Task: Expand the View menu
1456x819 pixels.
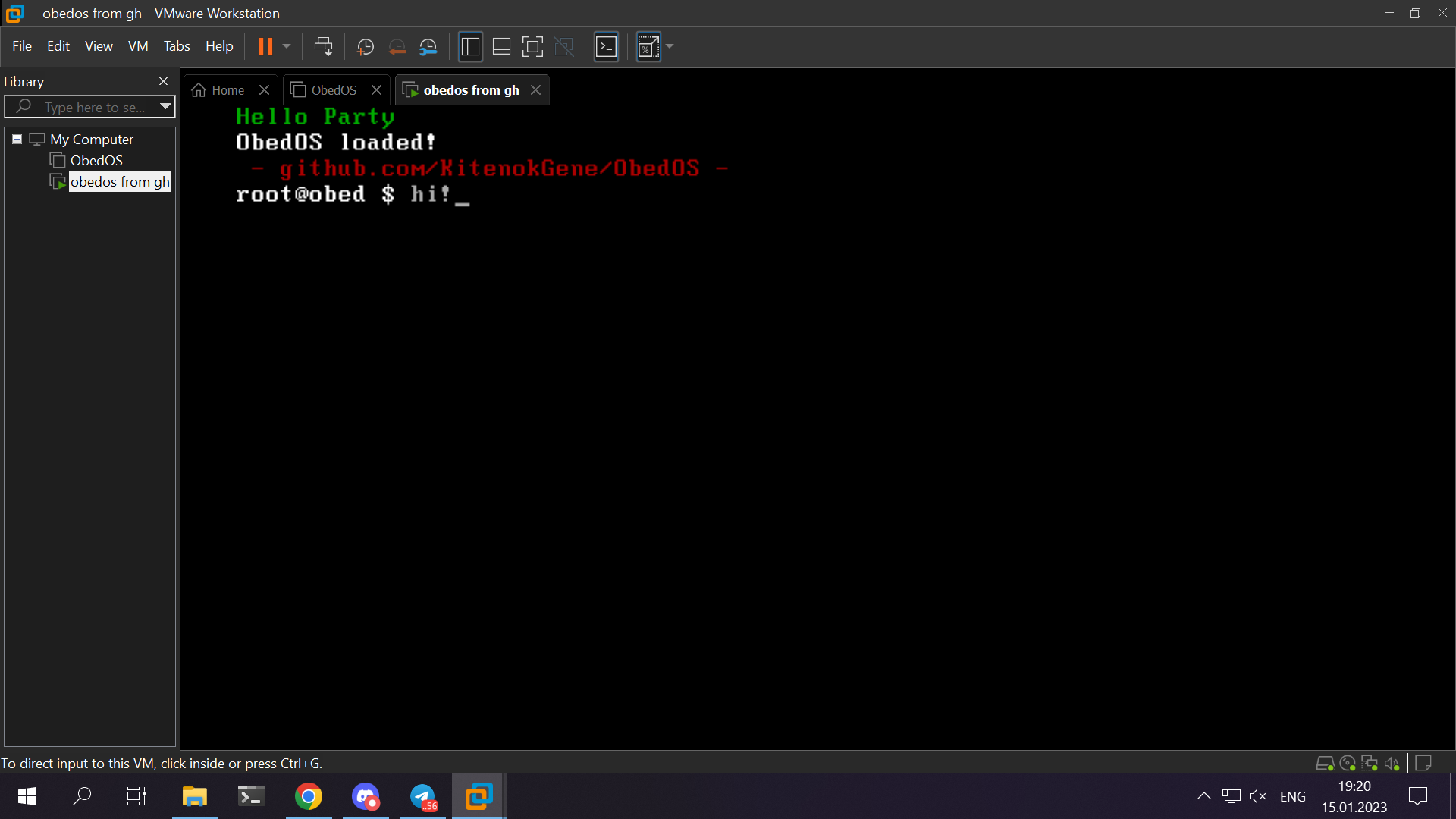Action: 98,46
